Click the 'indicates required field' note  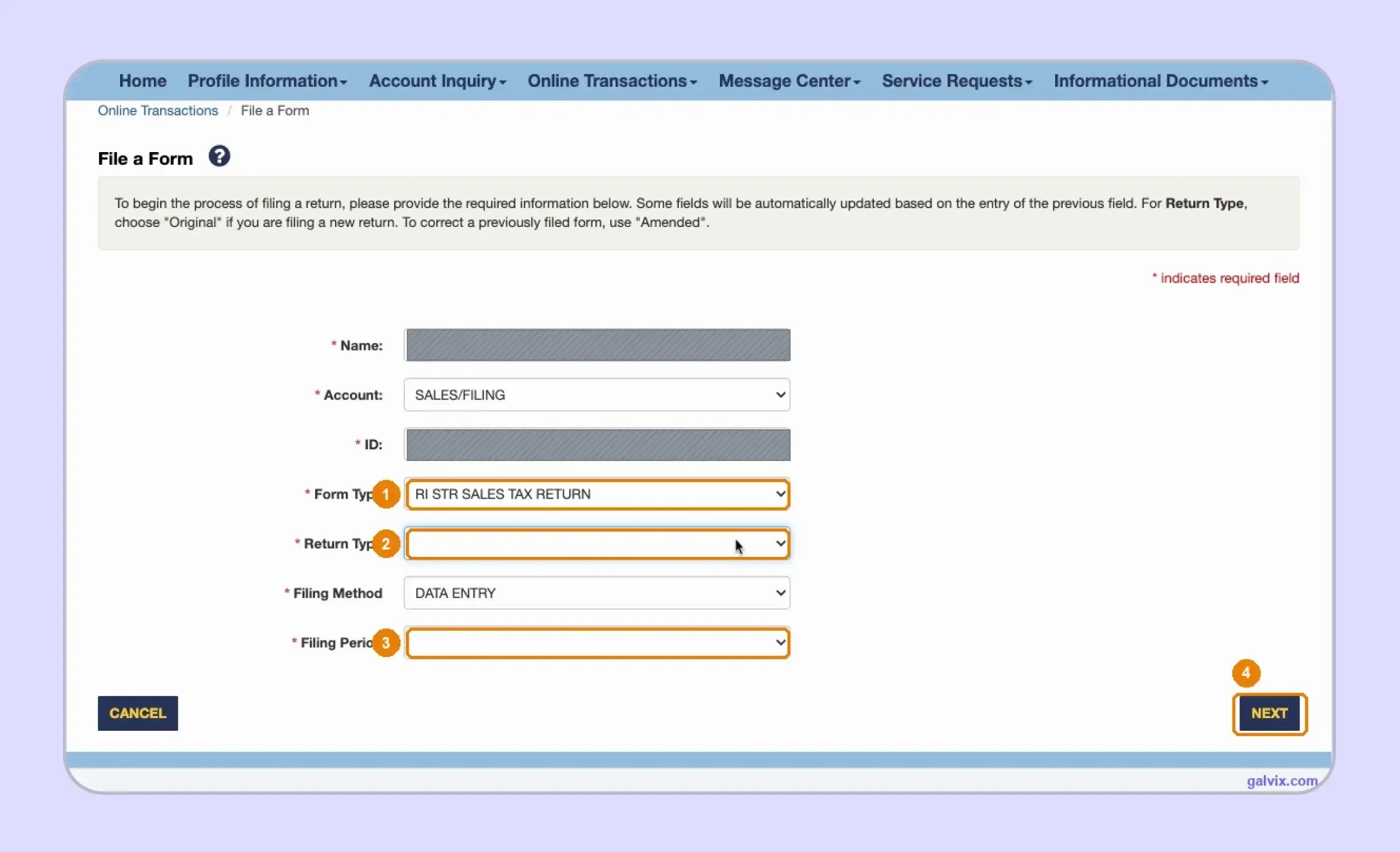tap(1226, 278)
